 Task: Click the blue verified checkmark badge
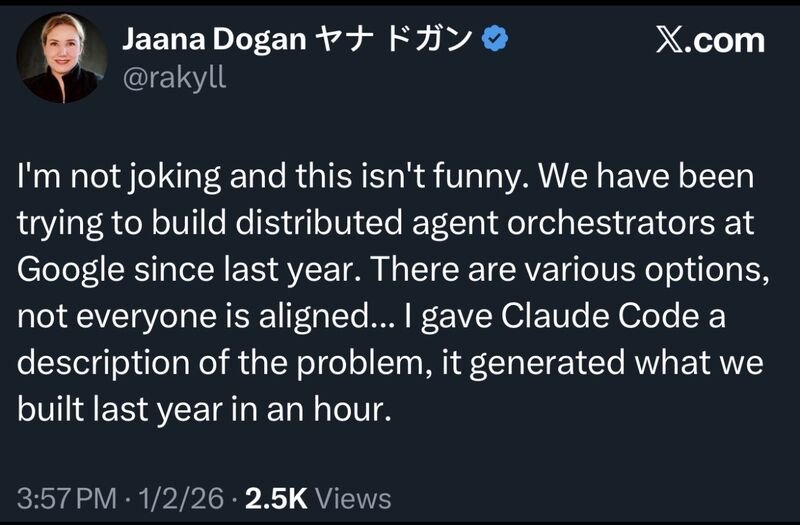coord(495,39)
